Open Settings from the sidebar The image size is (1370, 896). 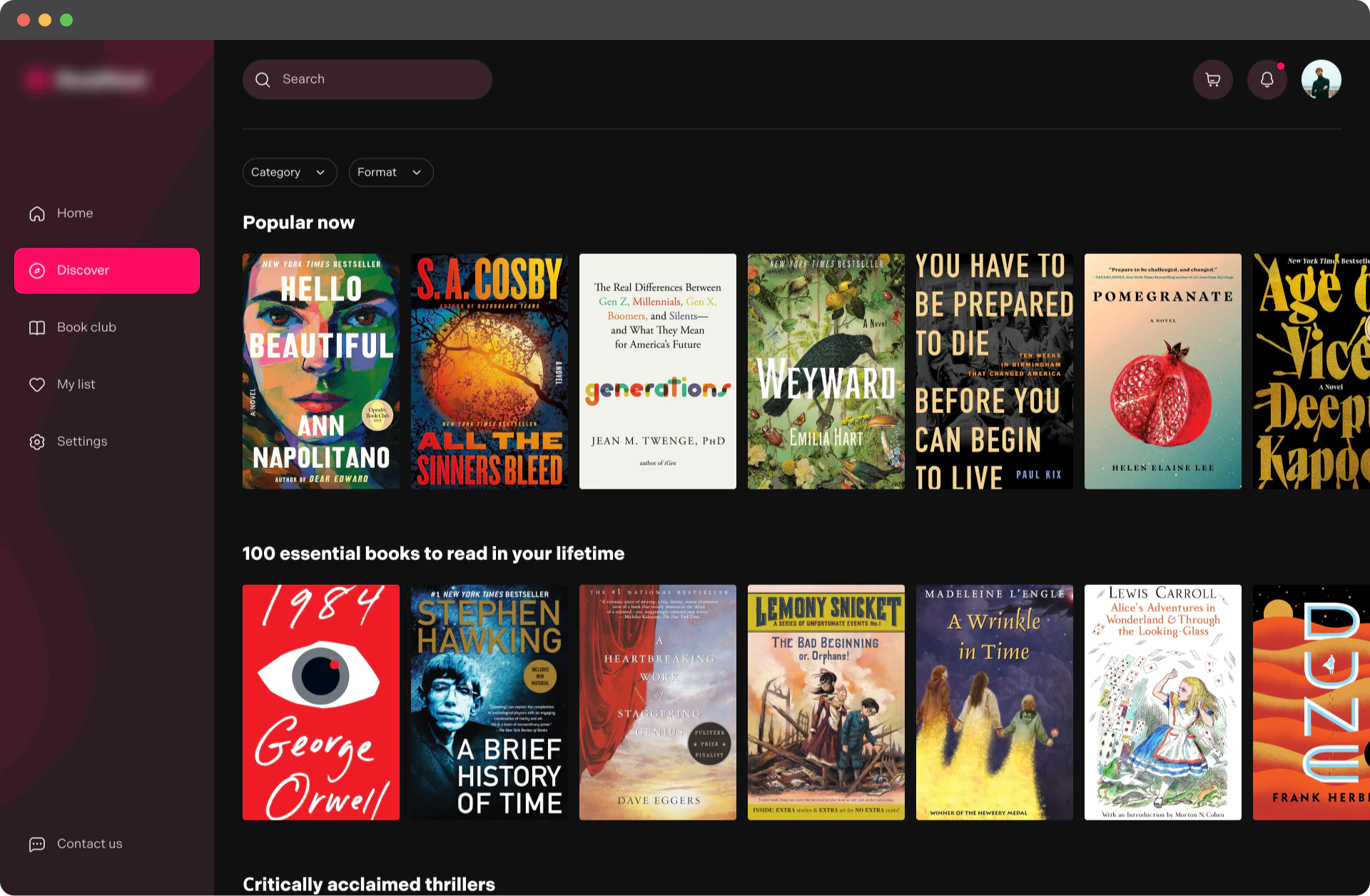point(107,442)
